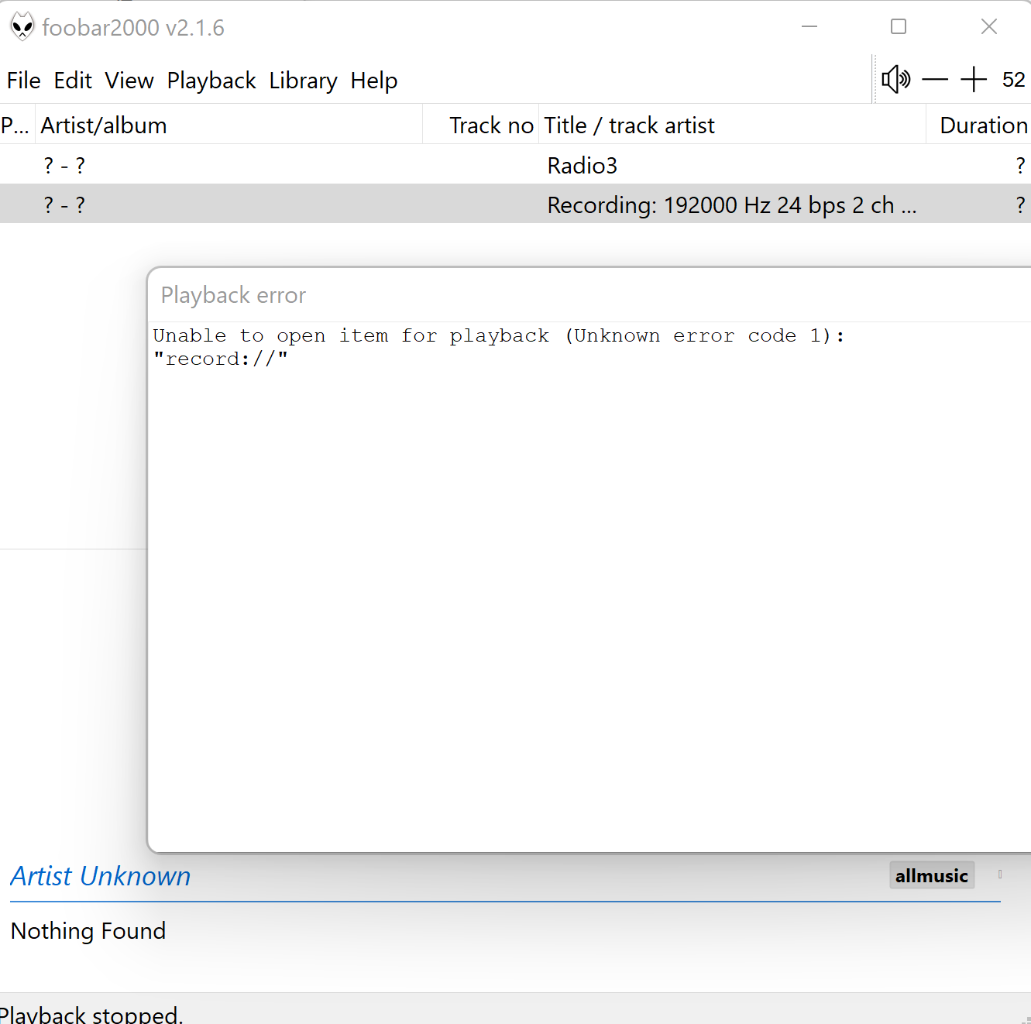The width and height of the screenshot is (1031, 1024).
Task: Click the allmusic source button
Action: (931, 875)
